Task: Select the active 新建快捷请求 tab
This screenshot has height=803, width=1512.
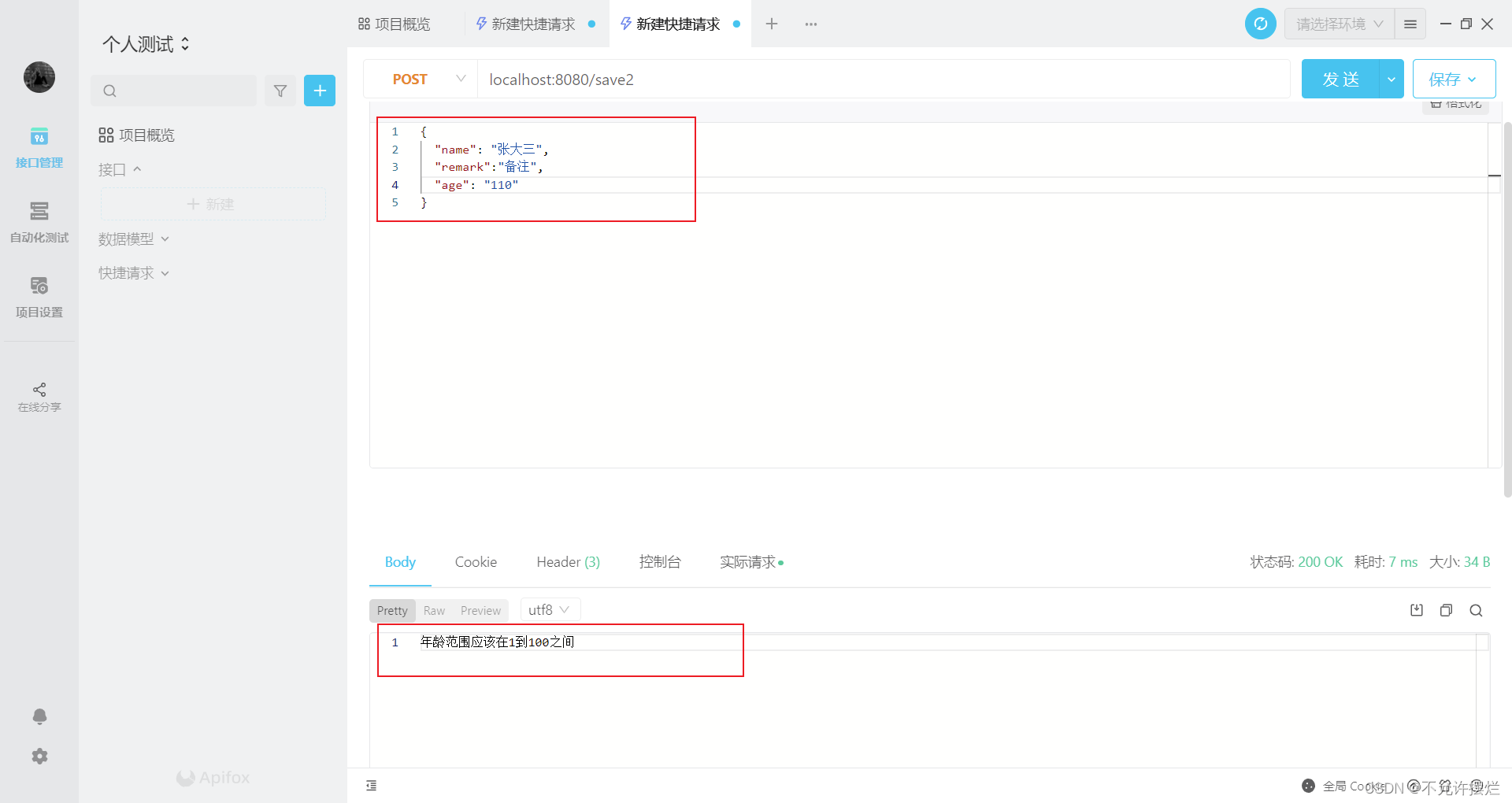Action: pos(680,24)
